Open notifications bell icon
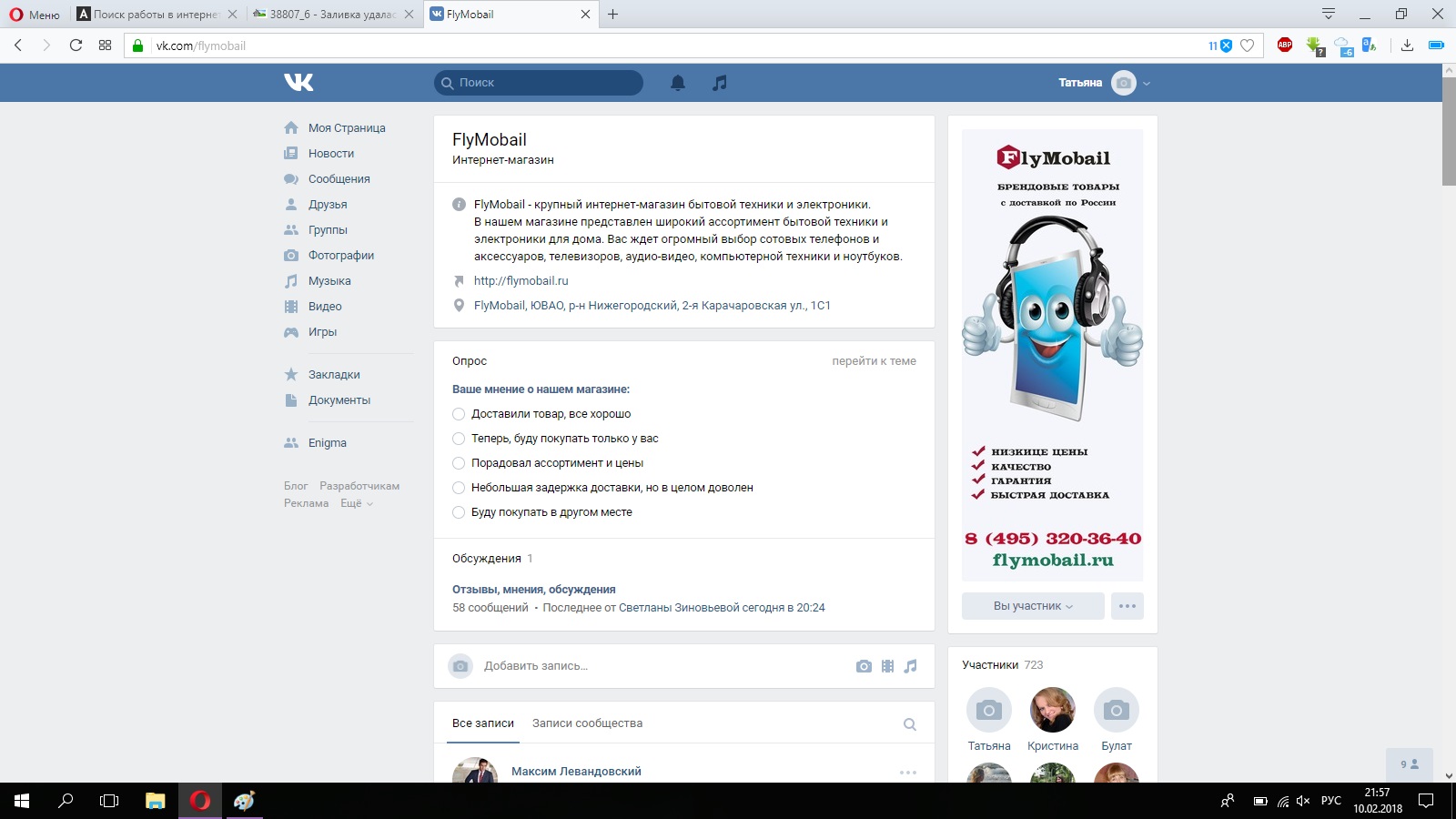Viewport: 1456px width, 819px height. [x=678, y=83]
